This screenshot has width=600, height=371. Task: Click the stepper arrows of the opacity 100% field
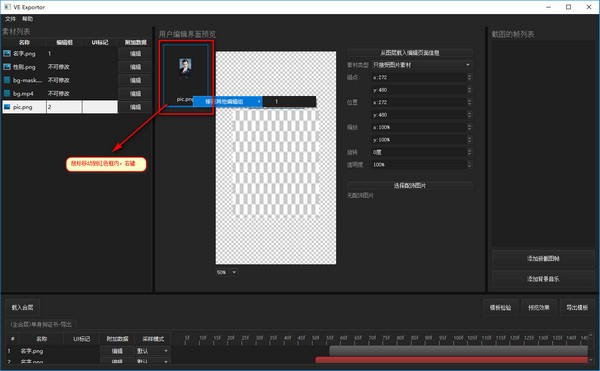[469, 164]
